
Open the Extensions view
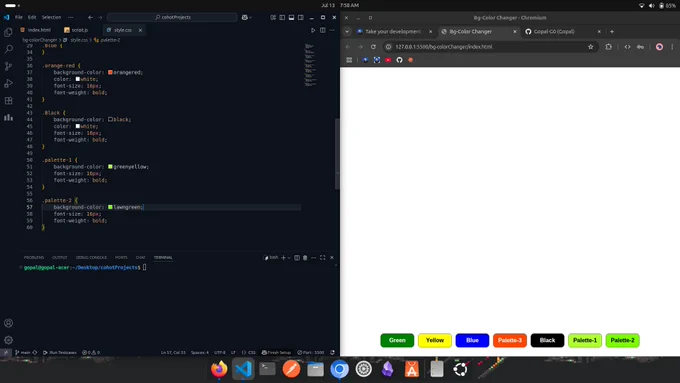pos(8,101)
